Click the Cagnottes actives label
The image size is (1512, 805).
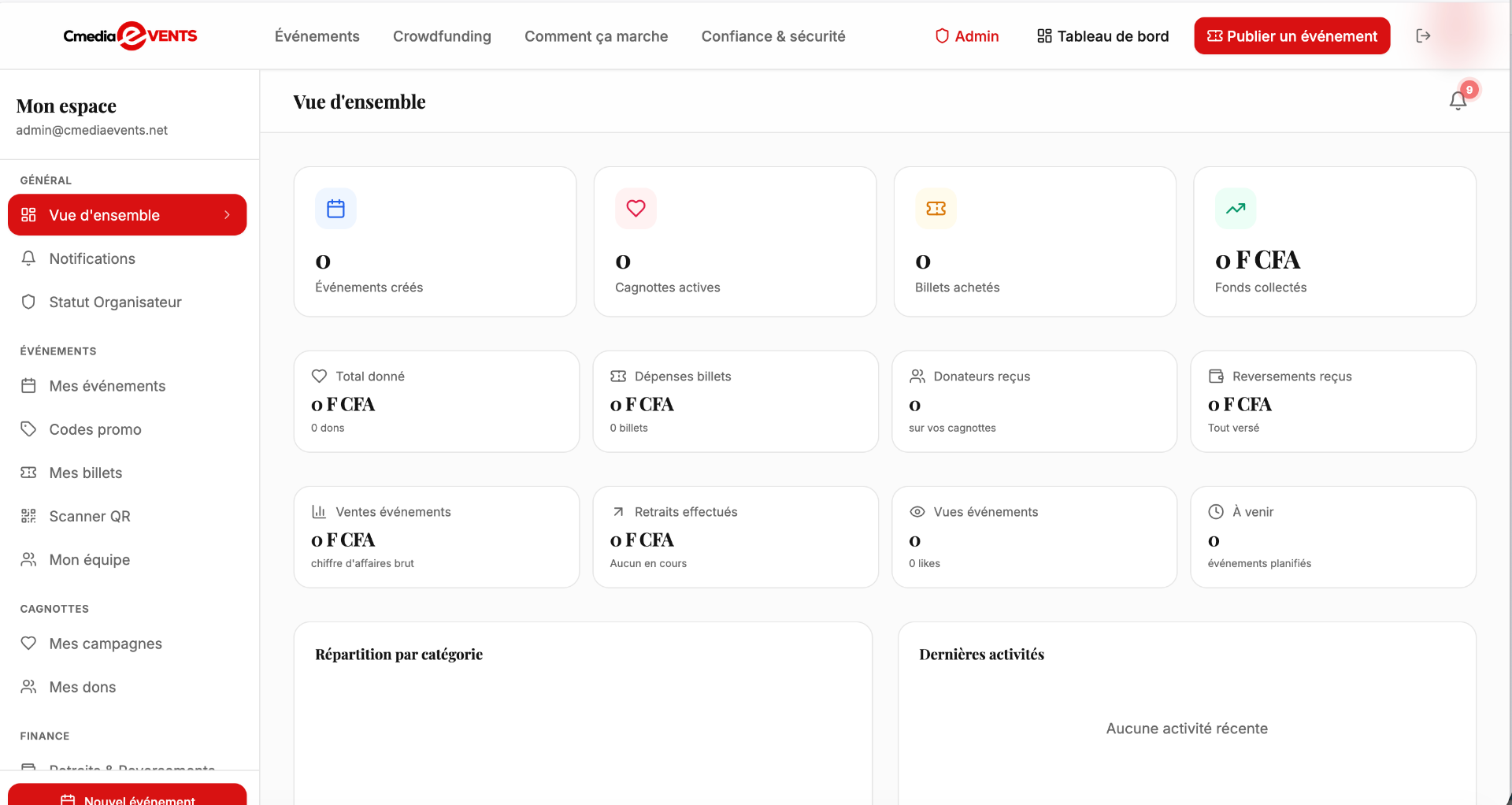click(x=667, y=287)
